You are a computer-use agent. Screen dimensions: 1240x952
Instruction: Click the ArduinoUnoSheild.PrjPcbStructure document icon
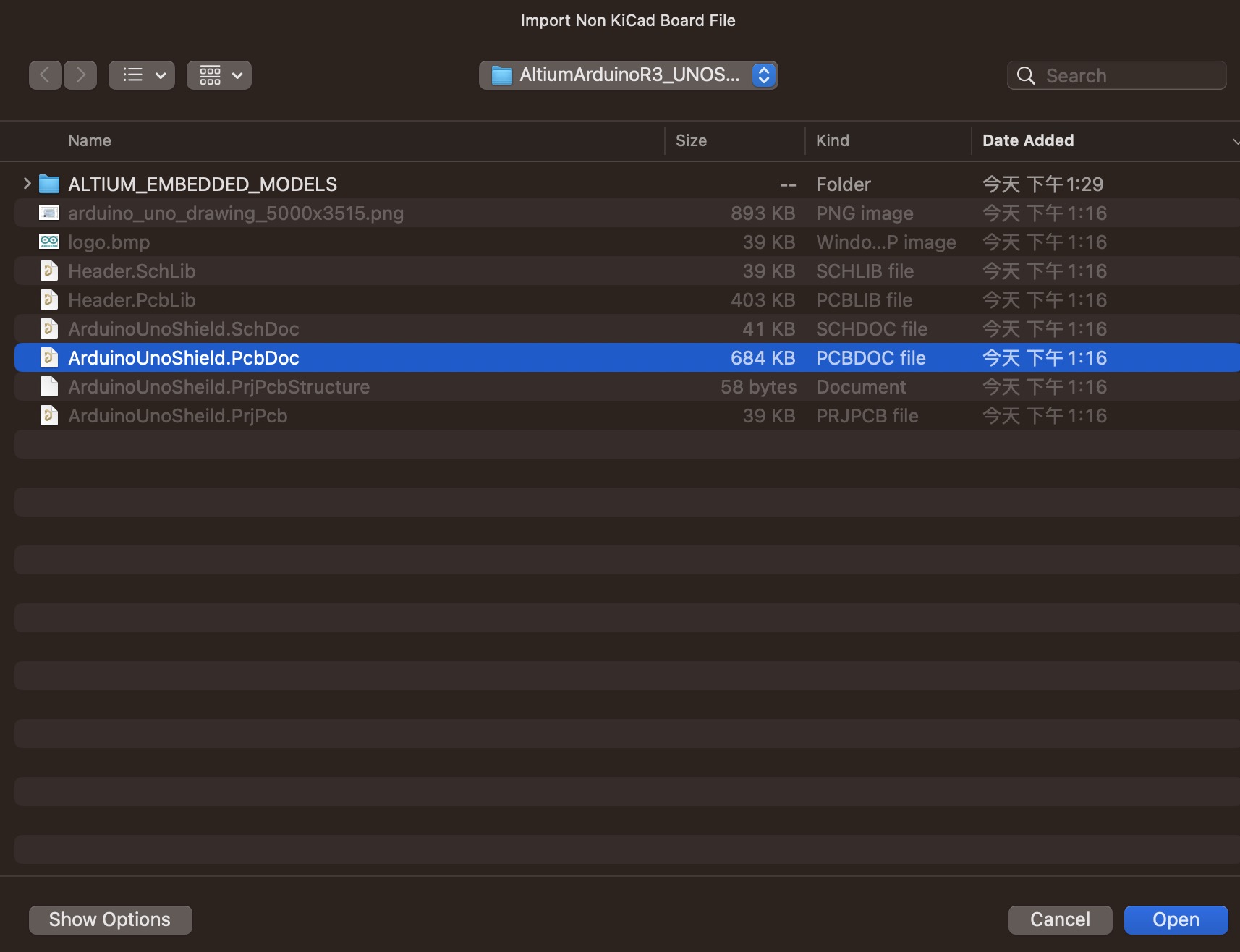49,386
